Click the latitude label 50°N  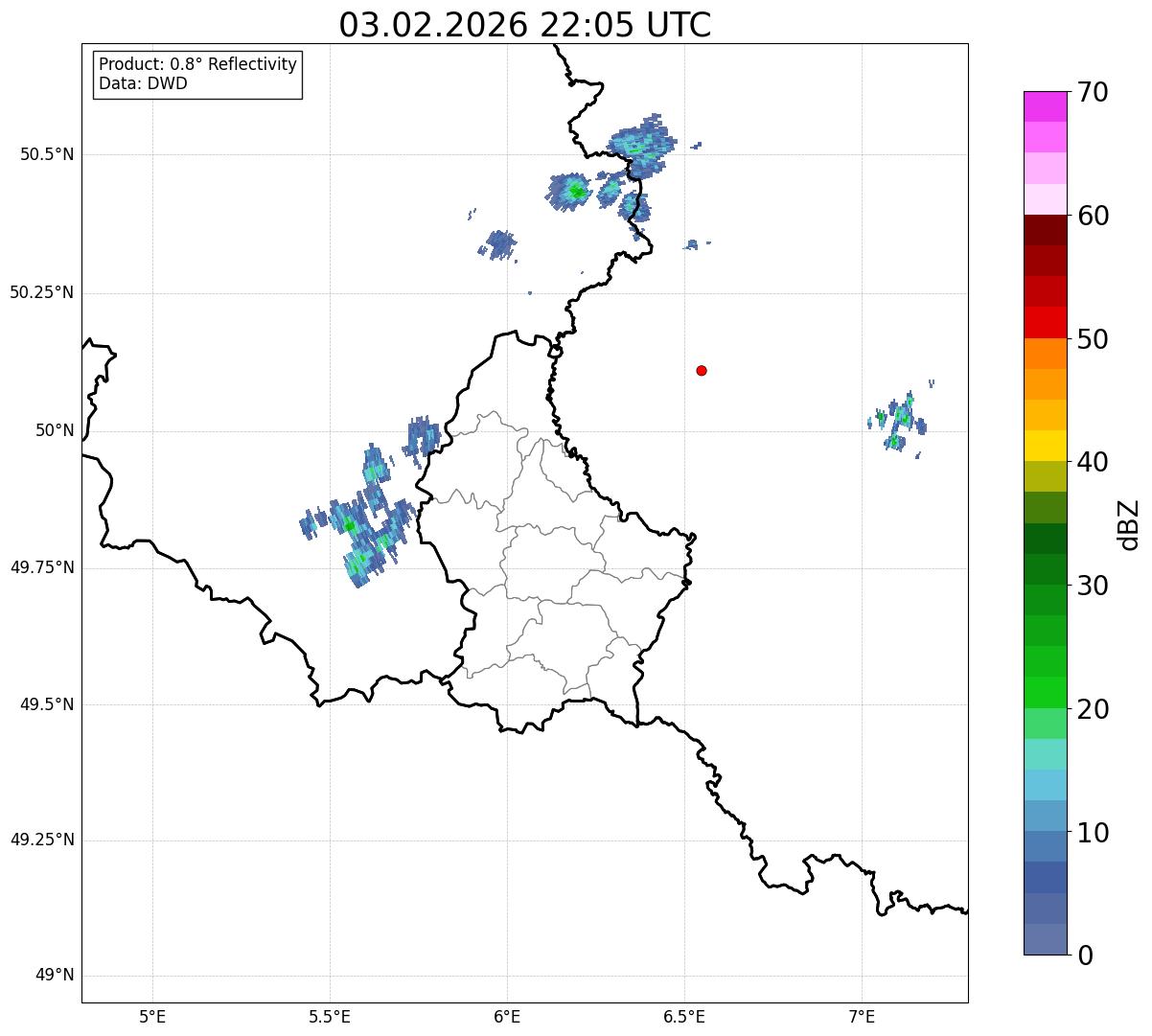(x=55, y=430)
